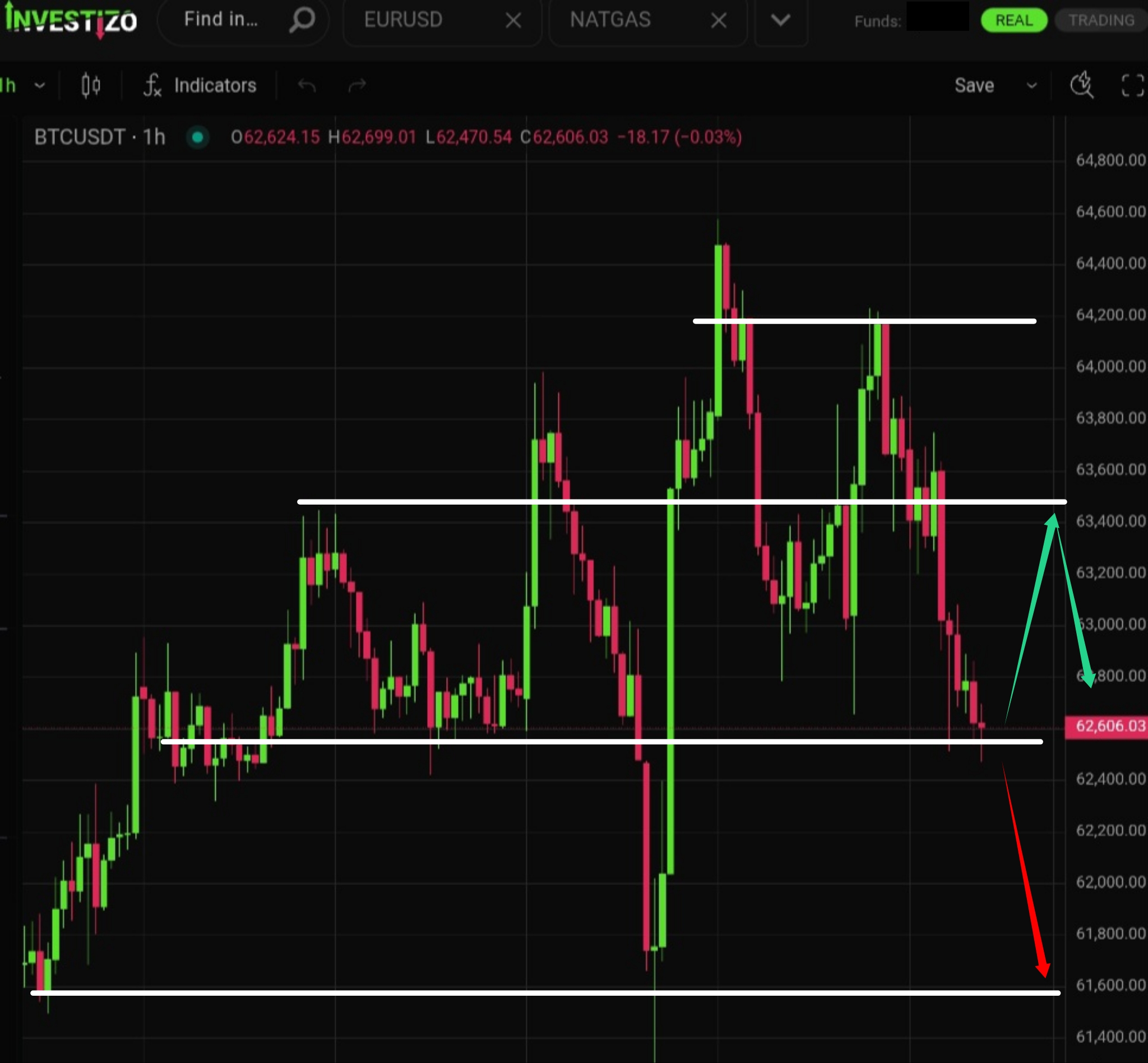Click the current price label 62,606.03

click(x=1106, y=726)
